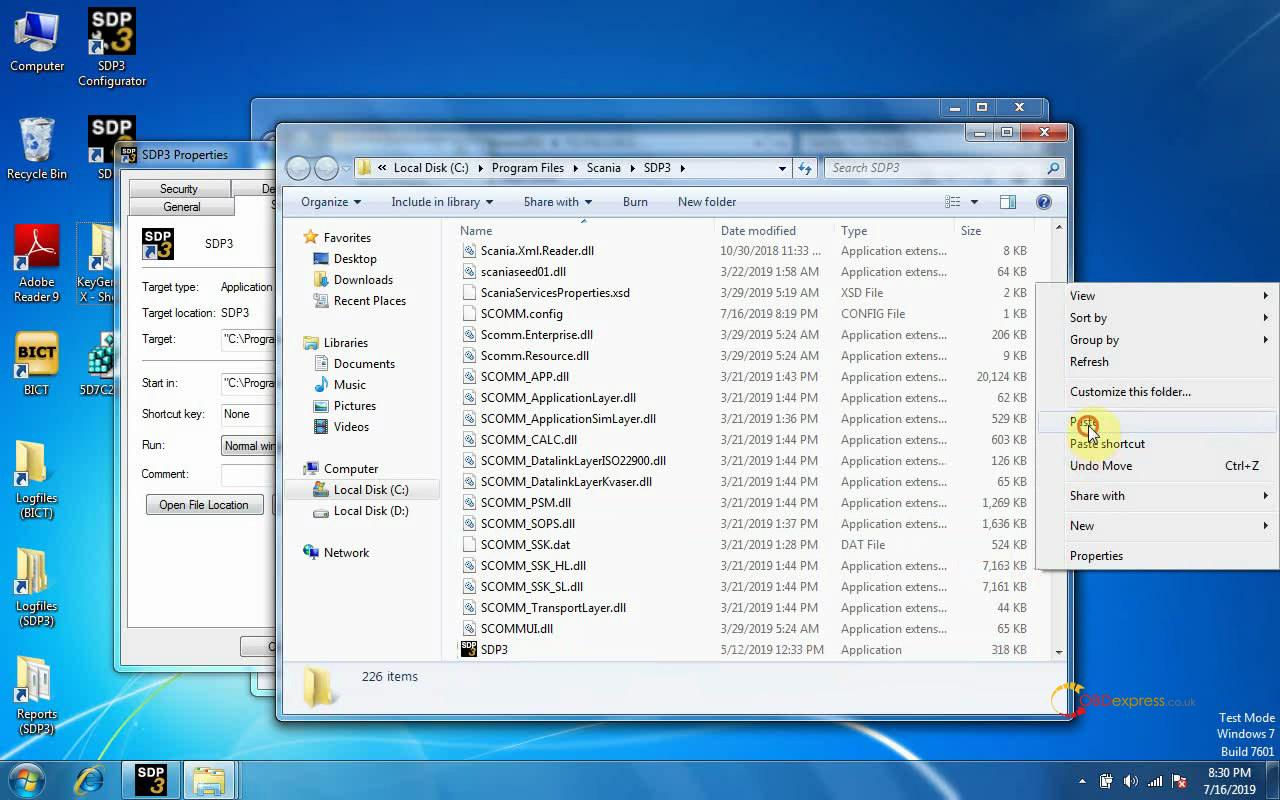
Task: Click into the Search SDP3 field
Action: [934, 168]
